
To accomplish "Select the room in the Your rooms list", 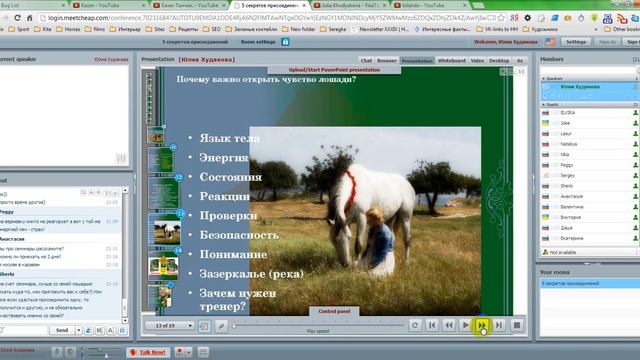I will pos(589,283).
